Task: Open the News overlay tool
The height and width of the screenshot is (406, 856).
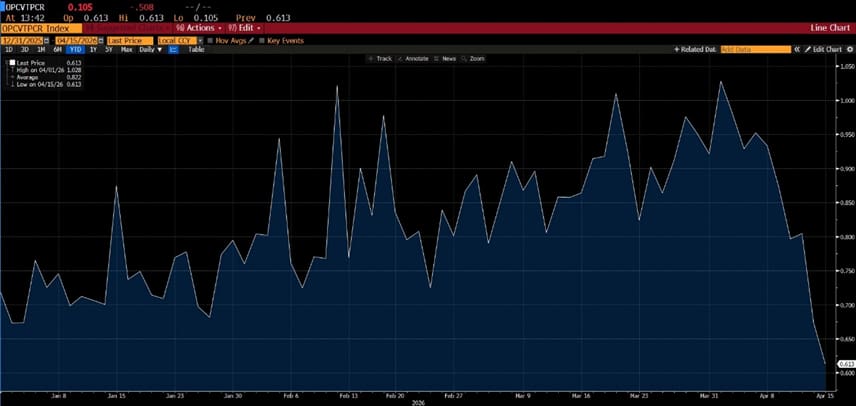Action: click(446, 59)
